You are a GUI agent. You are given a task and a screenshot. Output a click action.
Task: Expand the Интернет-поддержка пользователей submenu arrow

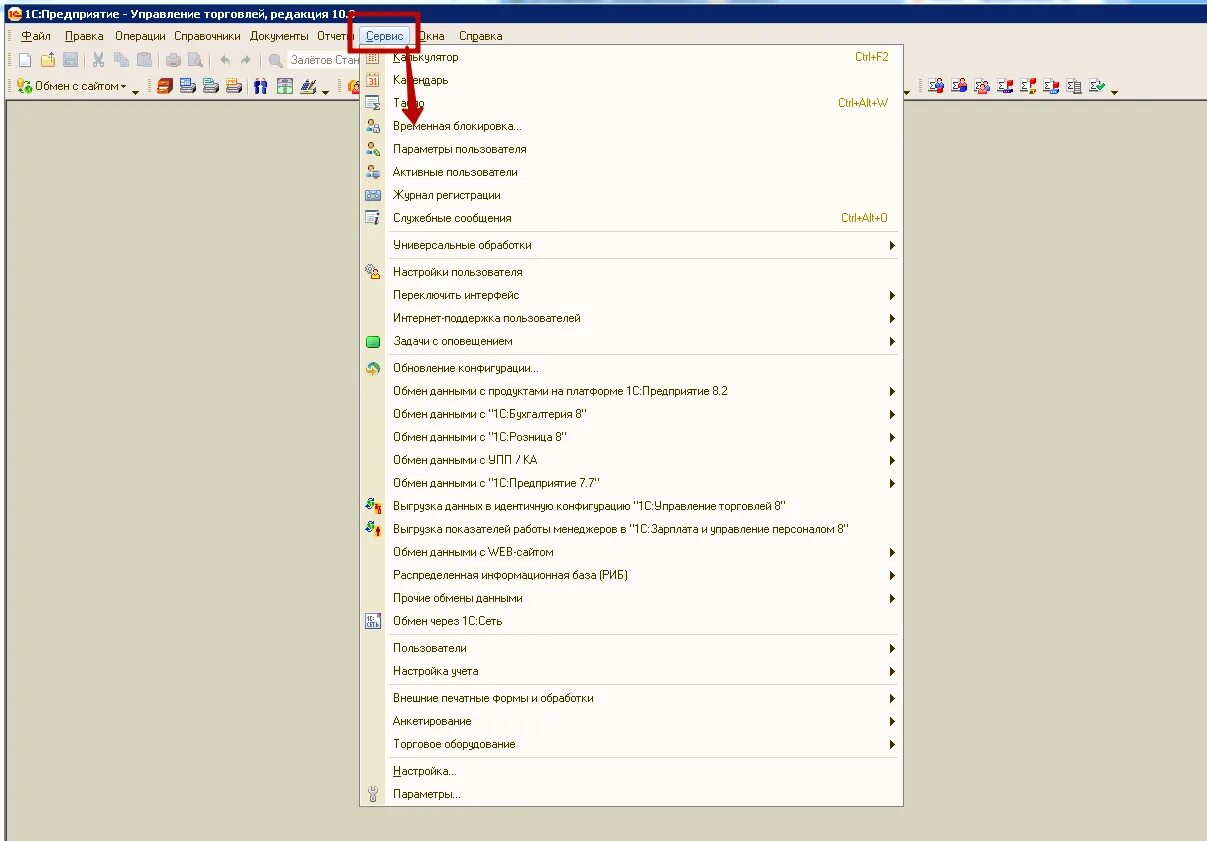(x=891, y=318)
